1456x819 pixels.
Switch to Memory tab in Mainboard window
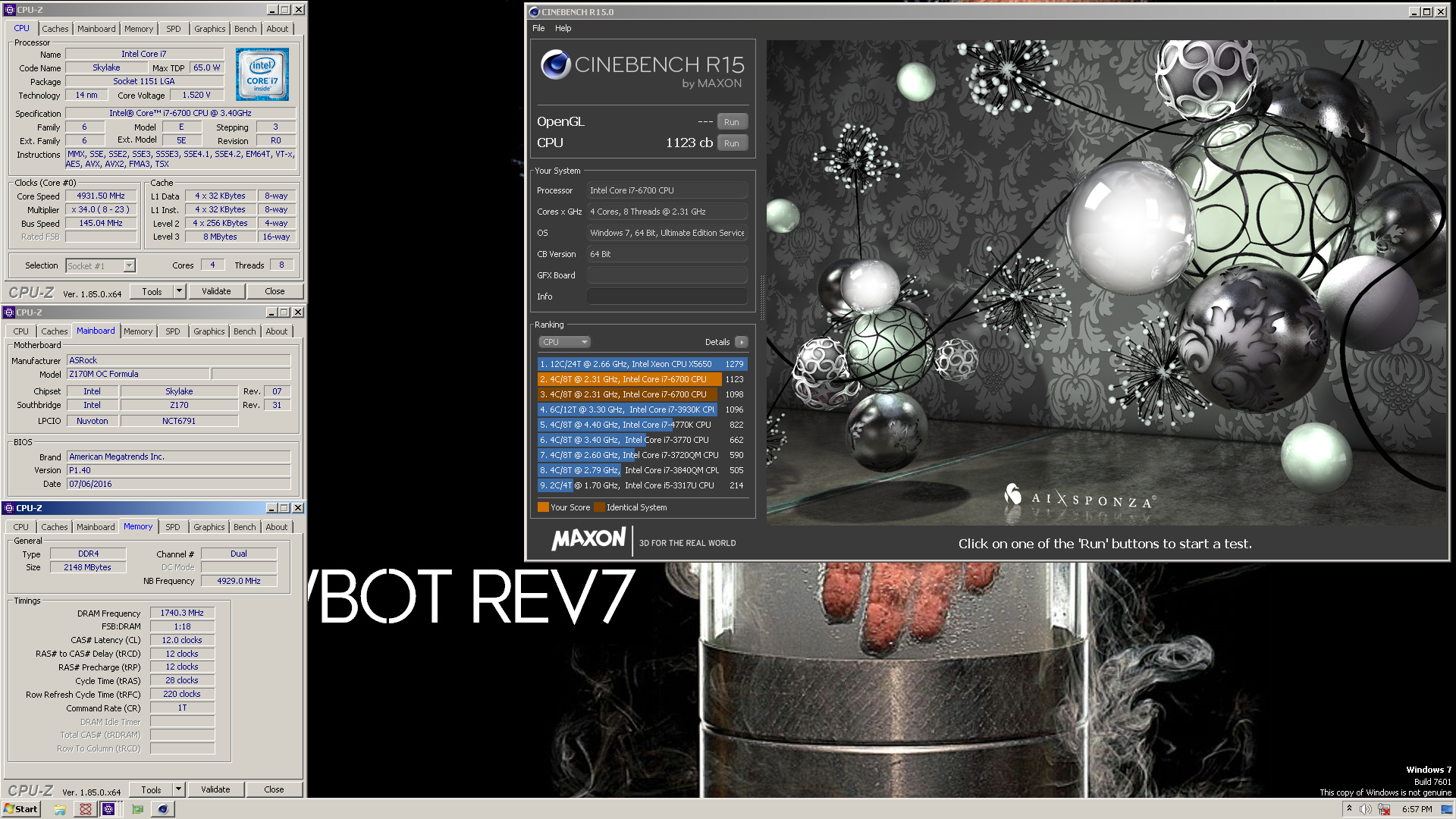[x=138, y=331]
